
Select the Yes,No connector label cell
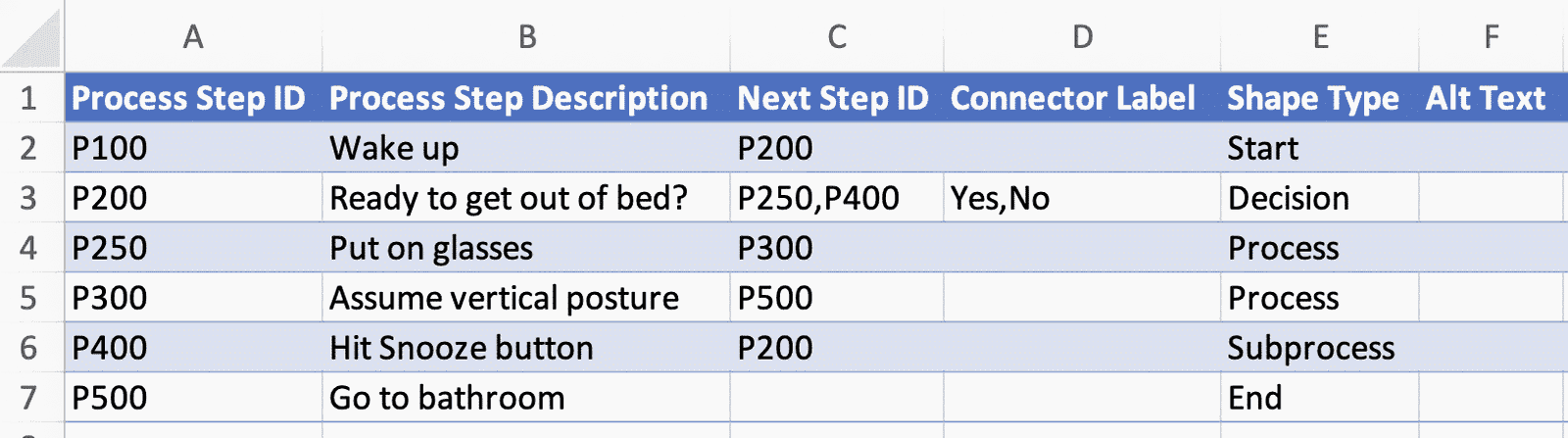pyautogui.click(x=1001, y=198)
